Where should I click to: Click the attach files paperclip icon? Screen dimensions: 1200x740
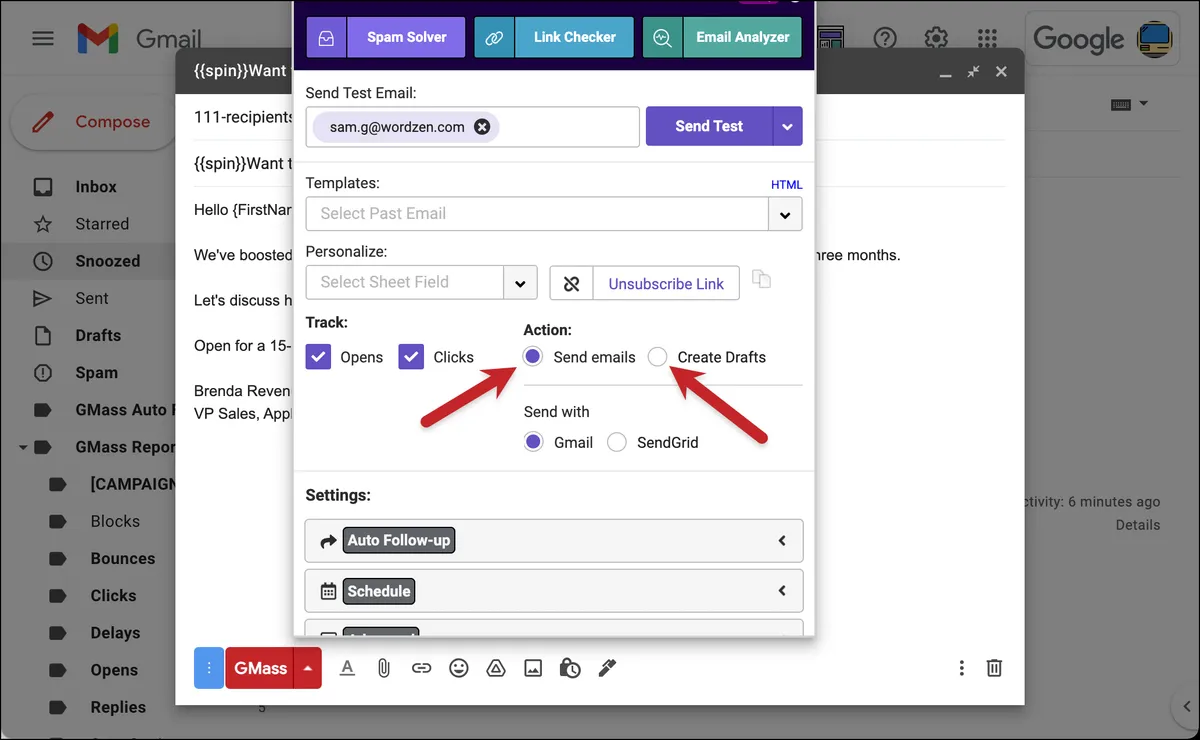[383, 668]
